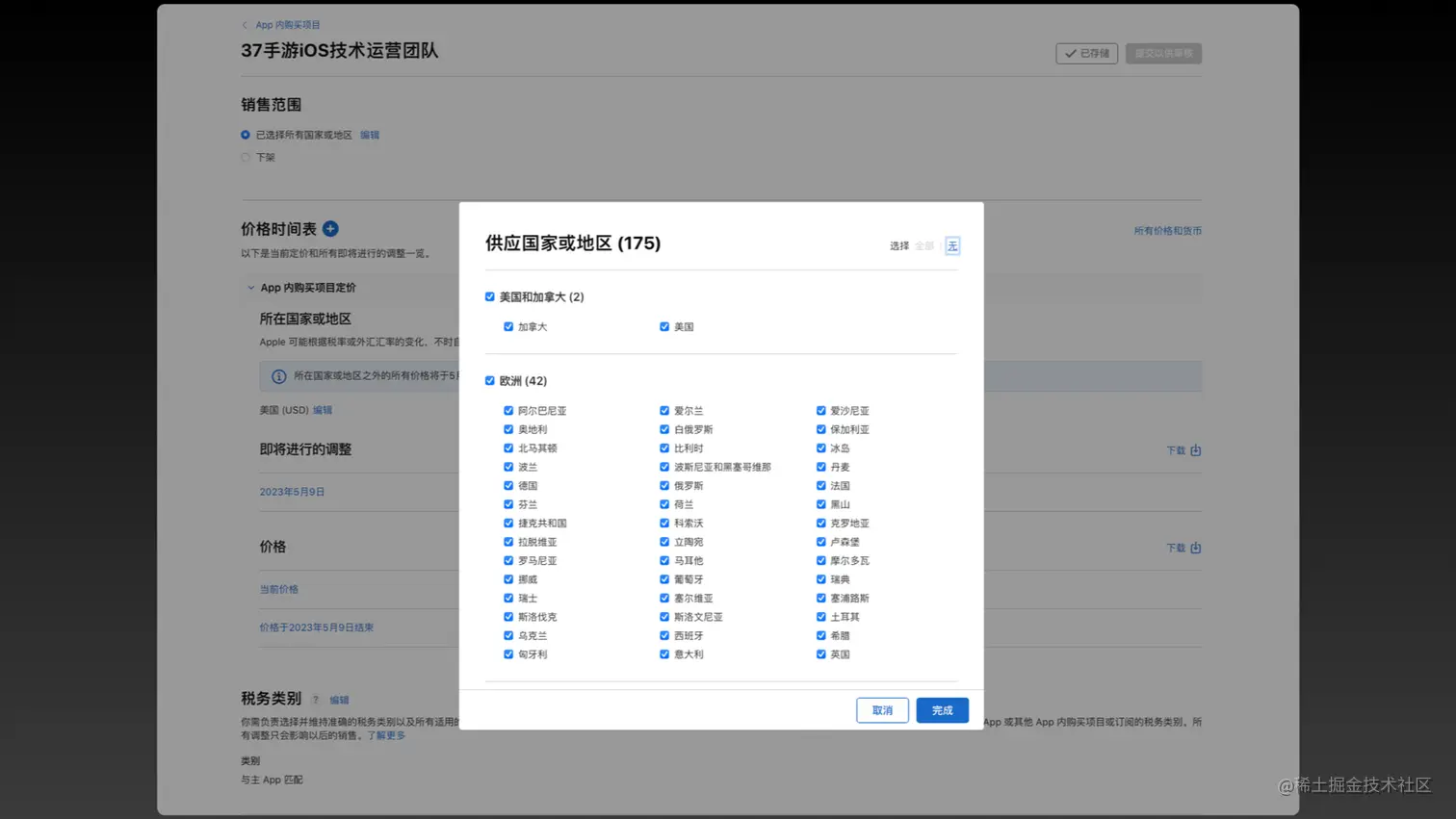This screenshot has width=1456, height=819.
Task: Toggle the 芬兰 checkbox
Action: tap(508, 504)
